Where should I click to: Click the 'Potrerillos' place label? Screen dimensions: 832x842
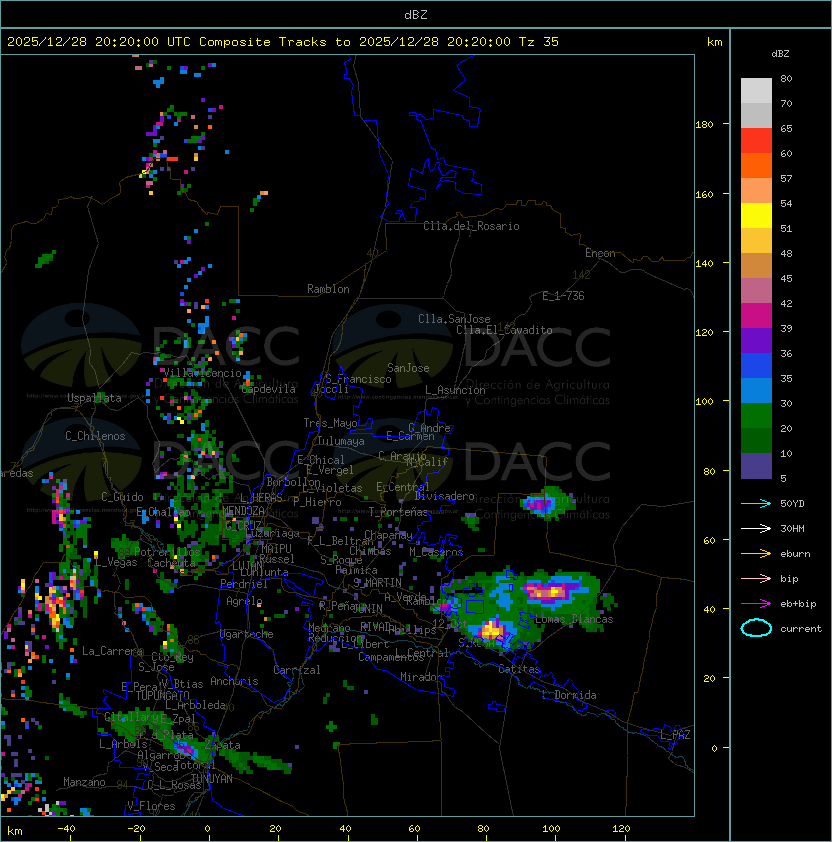pyautogui.click(x=167, y=552)
